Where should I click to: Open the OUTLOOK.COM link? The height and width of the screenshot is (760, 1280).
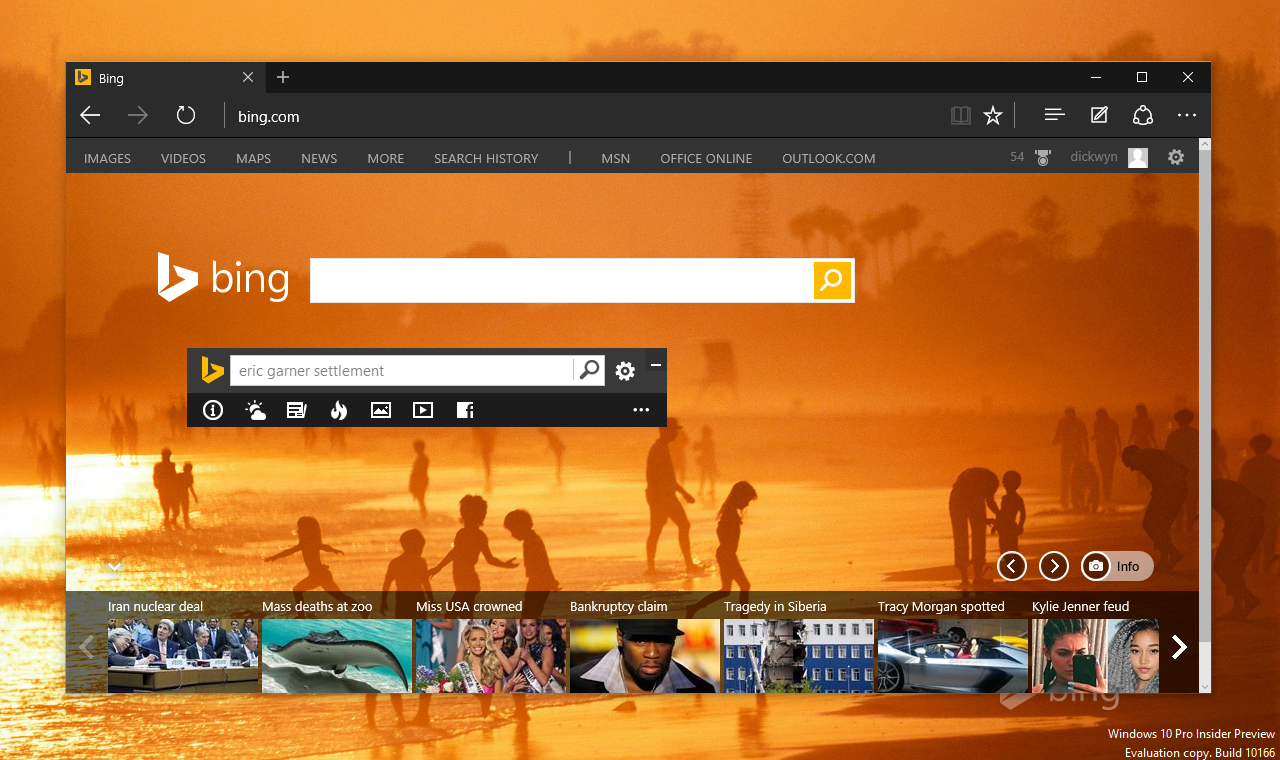828,158
